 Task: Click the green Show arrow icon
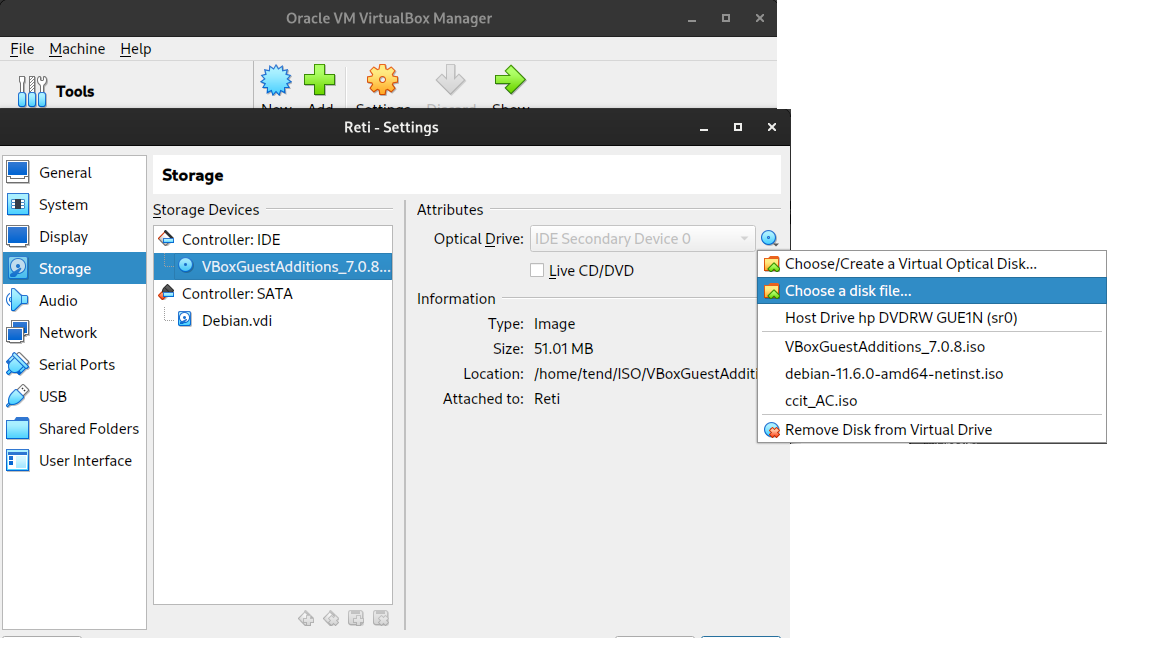510,80
